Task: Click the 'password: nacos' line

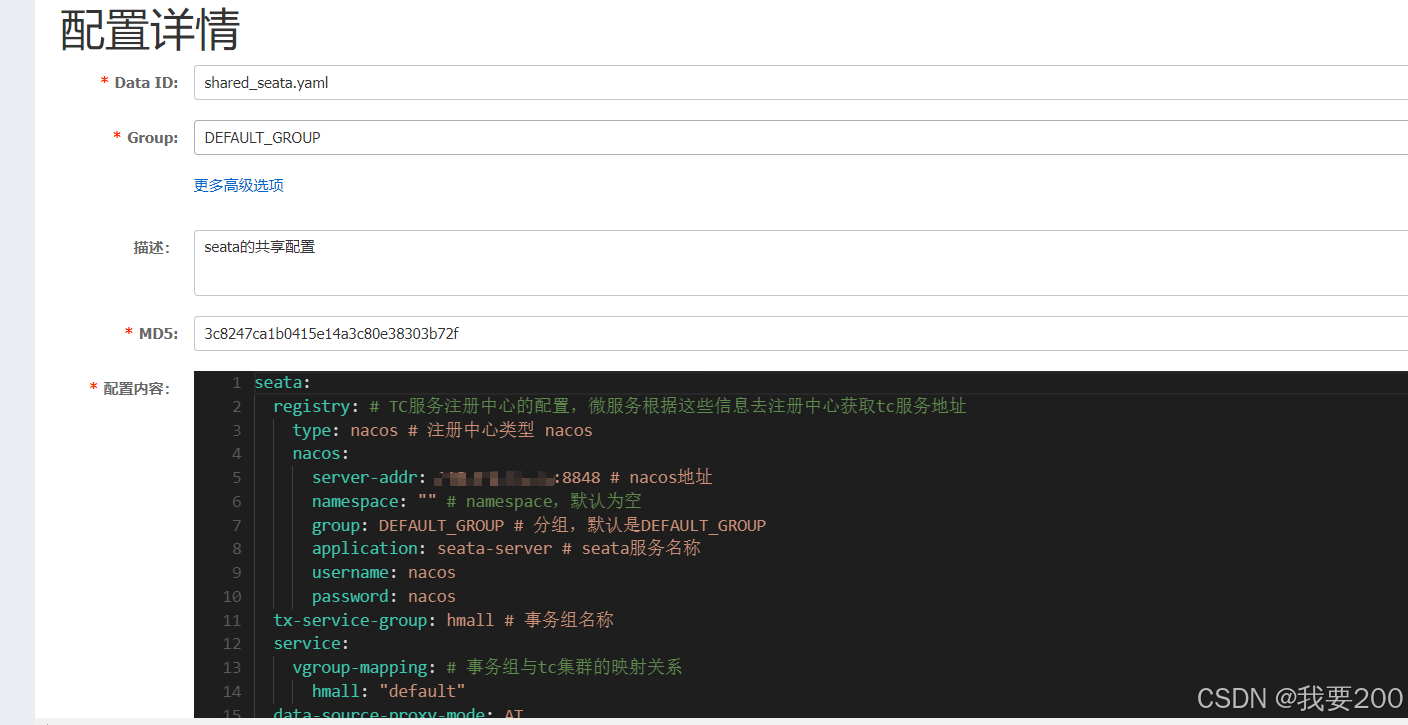Action: pos(384,596)
